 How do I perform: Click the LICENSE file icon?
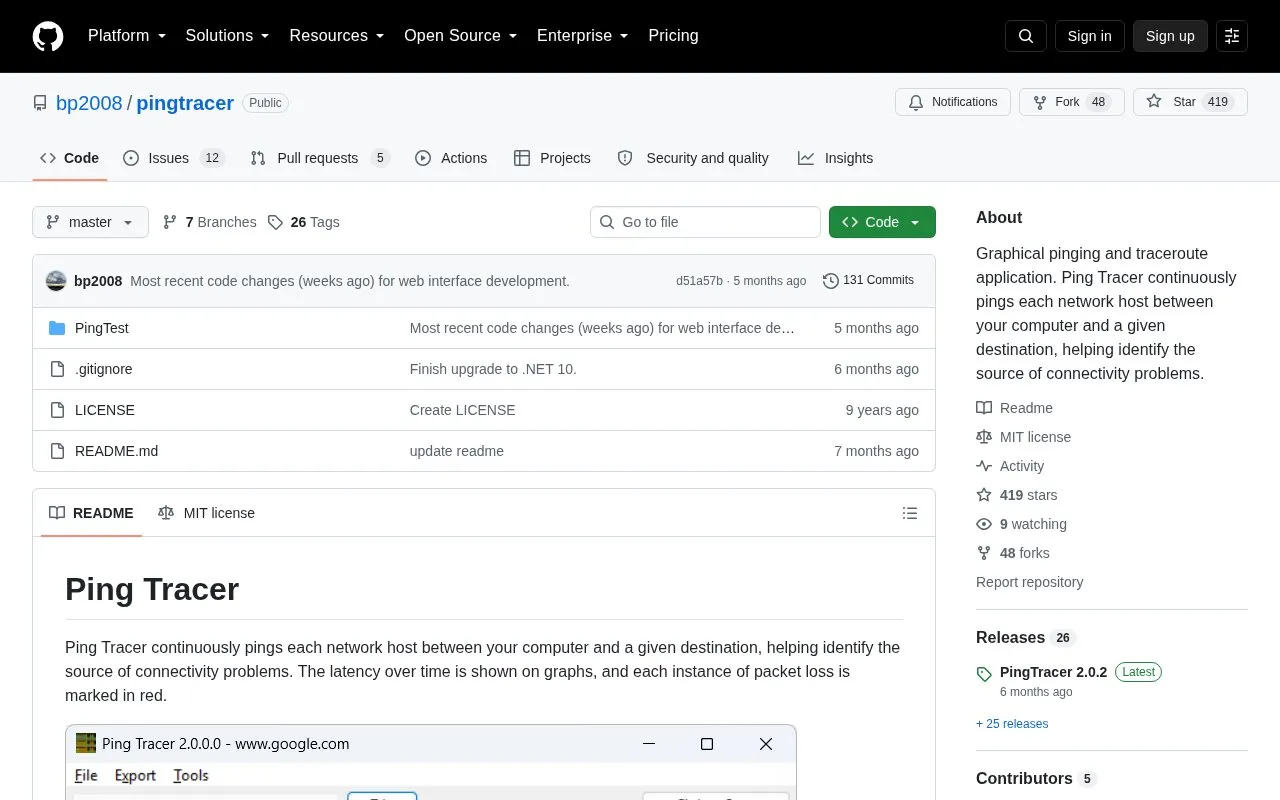coord(57,410)
